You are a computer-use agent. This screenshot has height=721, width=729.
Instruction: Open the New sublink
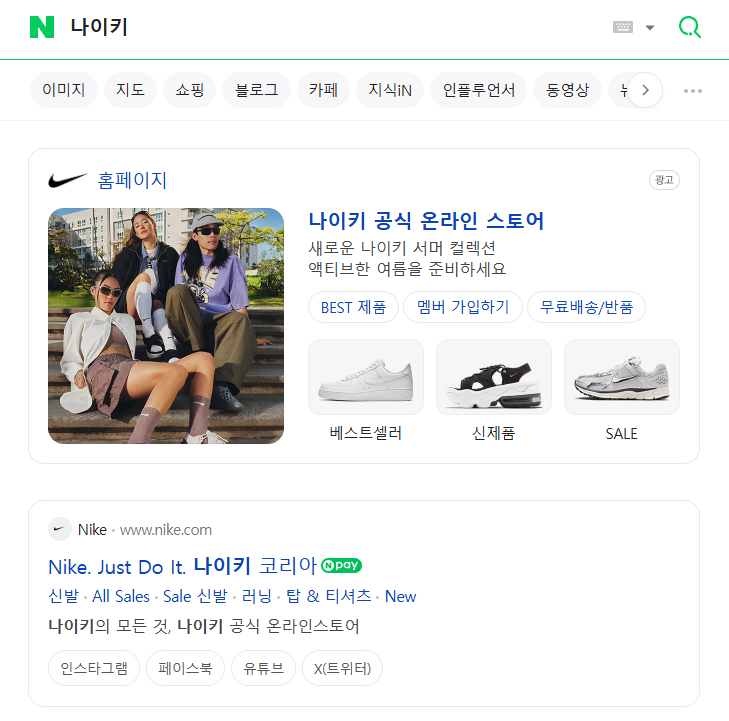tap(400, 596)
